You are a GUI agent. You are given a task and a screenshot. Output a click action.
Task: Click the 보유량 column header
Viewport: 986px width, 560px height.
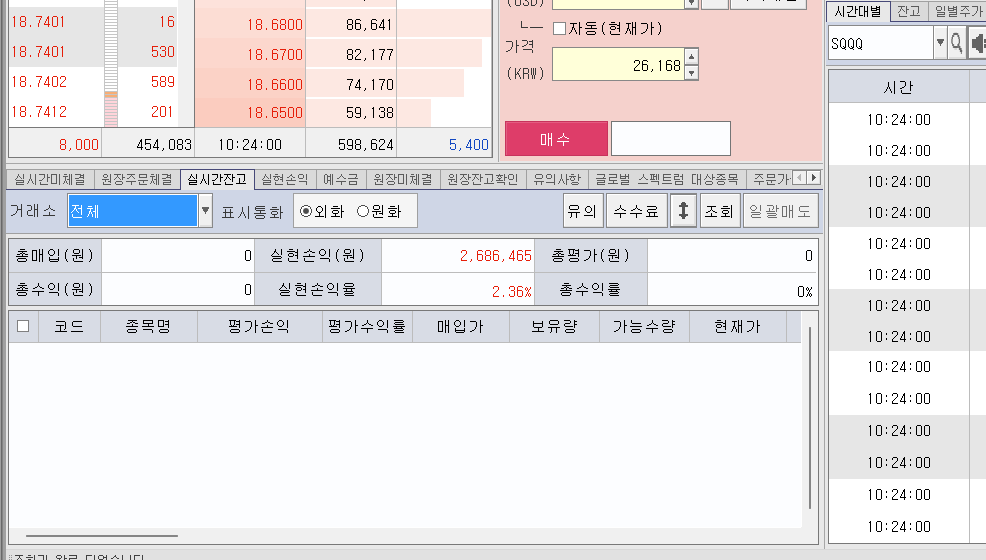point(554,326)
